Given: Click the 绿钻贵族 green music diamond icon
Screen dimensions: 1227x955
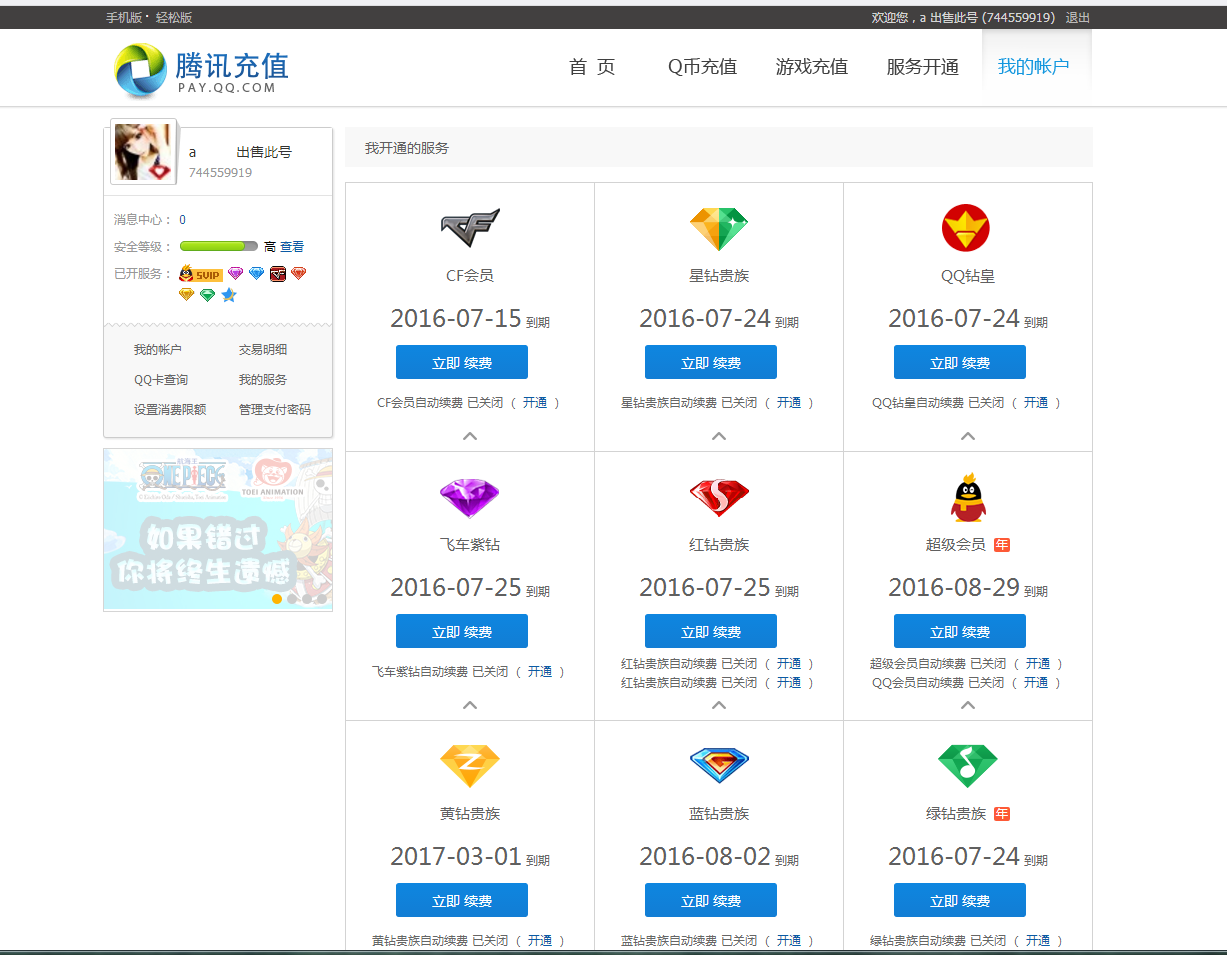Looking at the screenshot, I should pos(967,766).
